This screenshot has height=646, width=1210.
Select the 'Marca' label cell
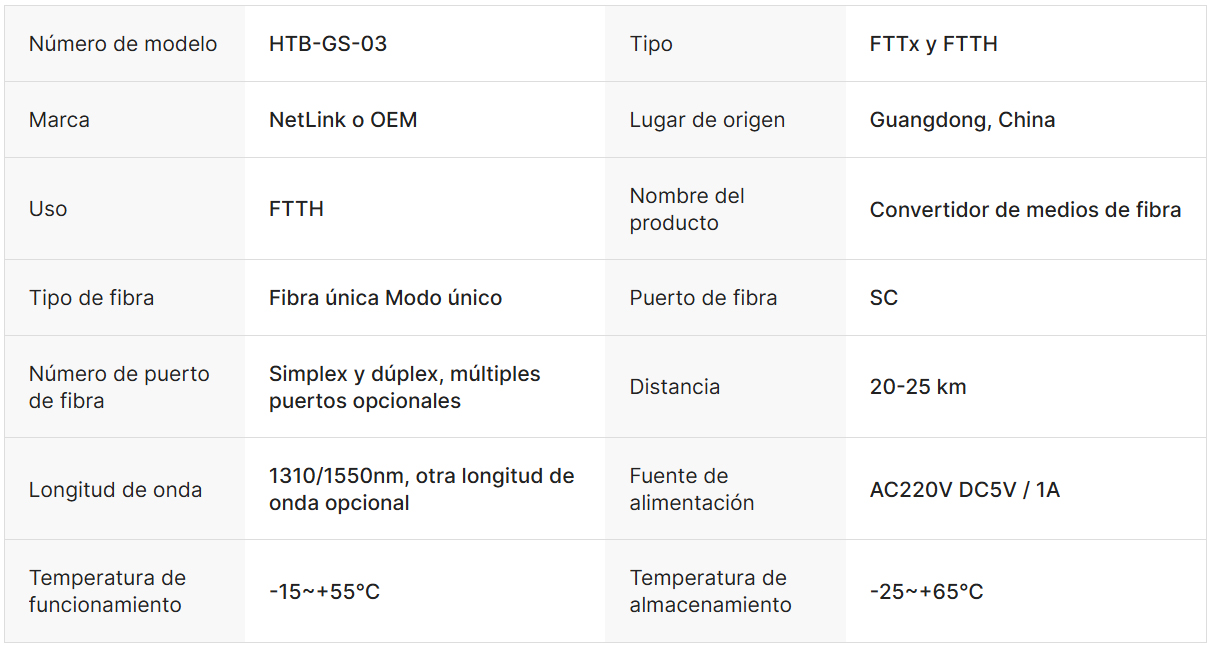click(x=59, y=120)
